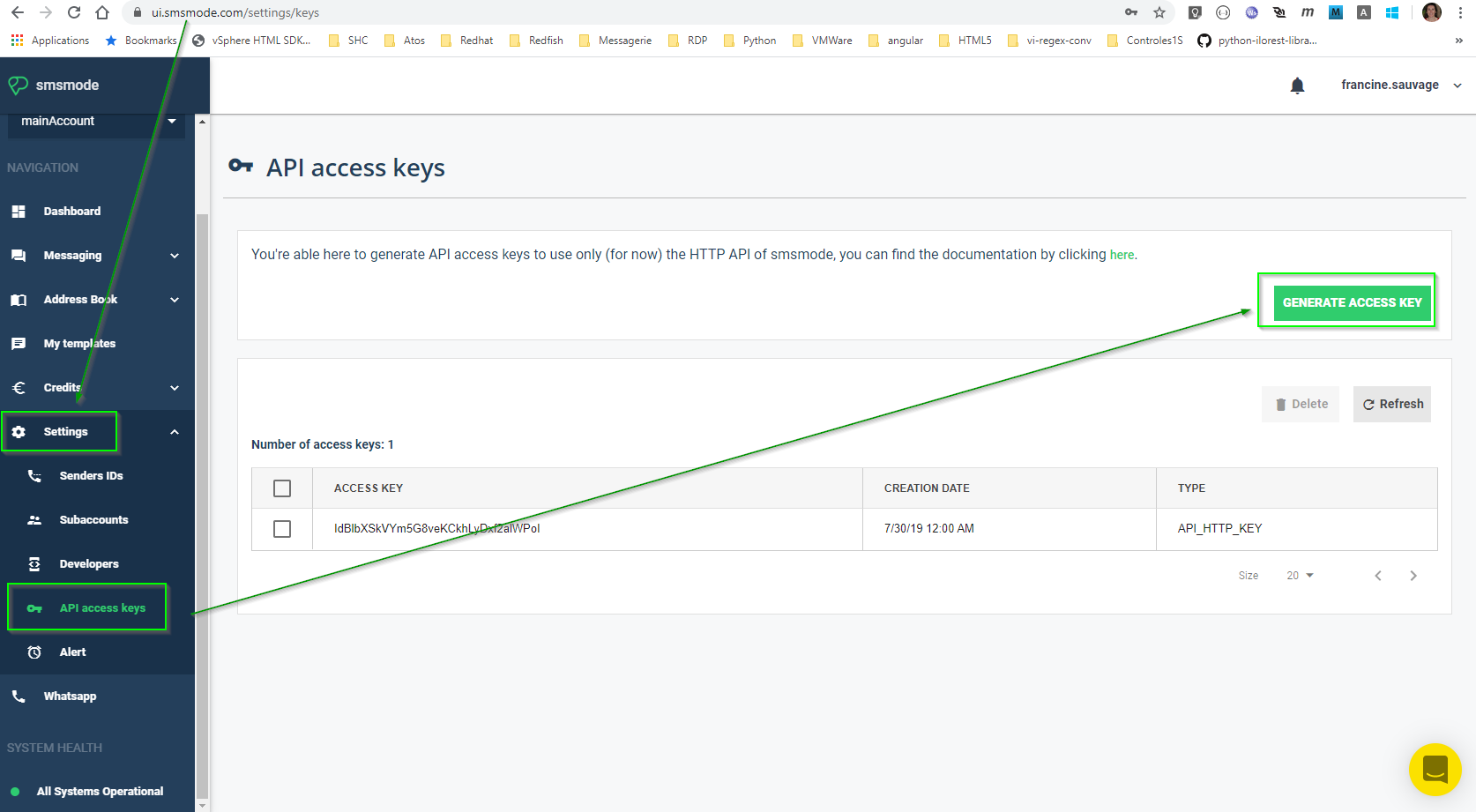Click the Delete button
1476x812 pixels.
click(x=1301, y=405)
